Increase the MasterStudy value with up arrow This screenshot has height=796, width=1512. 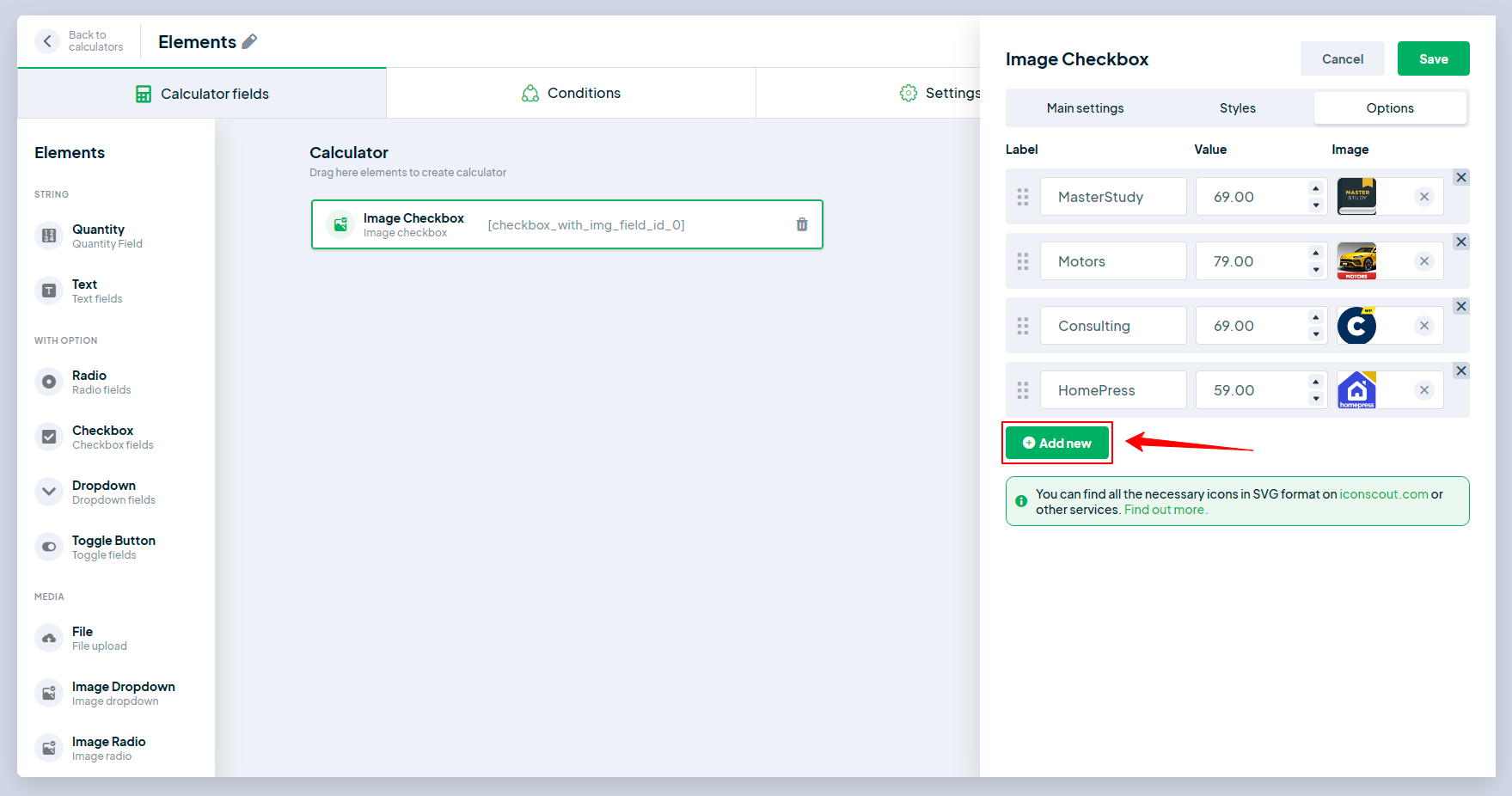[x=1315, y=189]
